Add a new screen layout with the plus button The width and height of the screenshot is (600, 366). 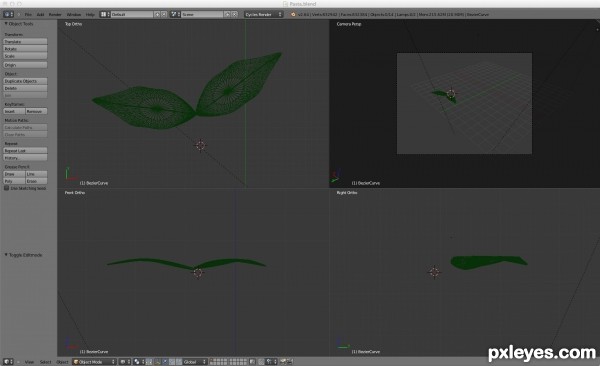coord(157,14)
